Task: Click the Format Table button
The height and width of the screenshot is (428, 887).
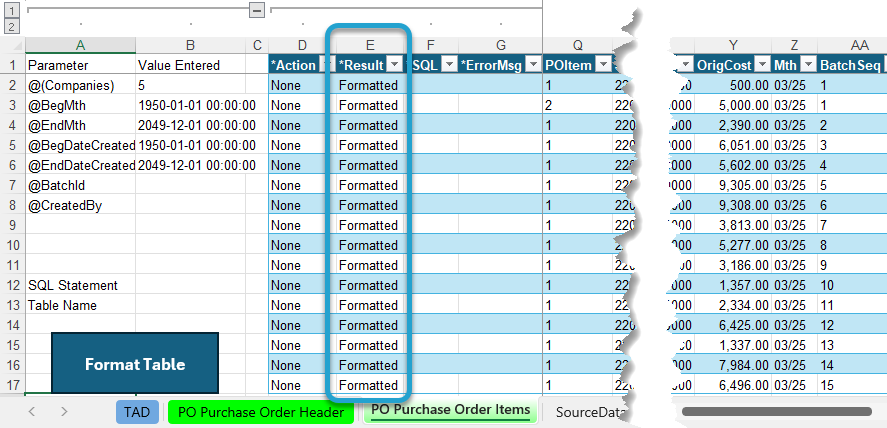Action: pos(135,364)
